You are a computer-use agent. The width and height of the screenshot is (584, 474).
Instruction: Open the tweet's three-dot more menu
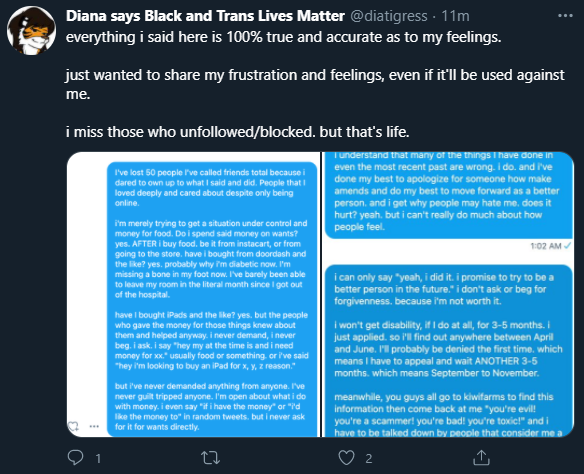(565, 16)
